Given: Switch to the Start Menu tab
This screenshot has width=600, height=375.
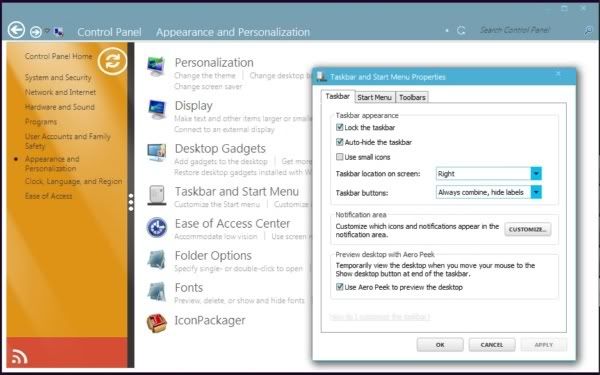Looking at the screenshot, I should click(x=374, y=97).
